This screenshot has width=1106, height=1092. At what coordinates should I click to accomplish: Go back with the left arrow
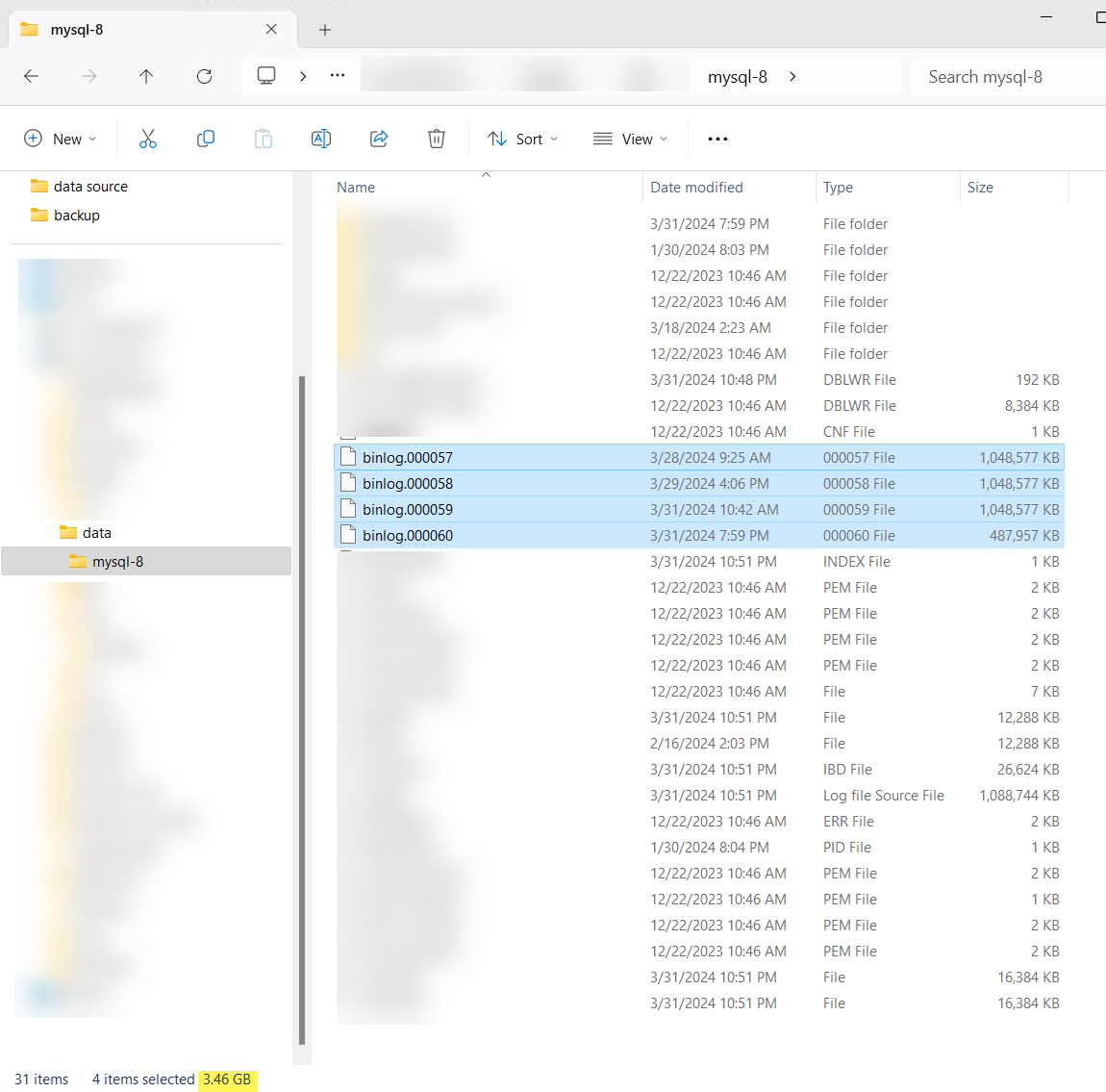pyautogui.click(x=32, y=76)
